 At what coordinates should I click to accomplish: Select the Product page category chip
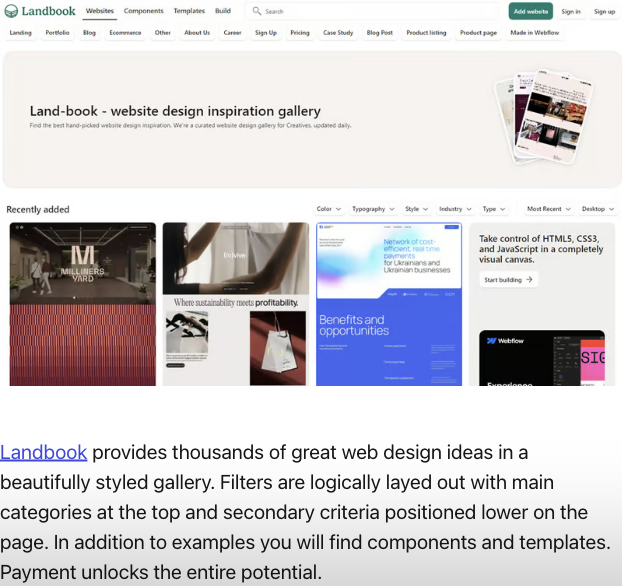pyautogui.click(x=478, y=33)
